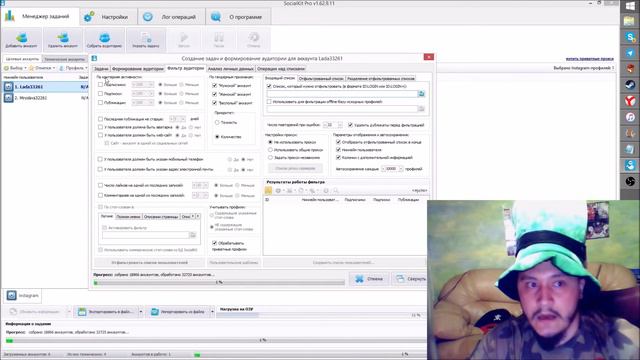Adjust the retry count on error spinner
Screen dimensions: 640x360
(x=333, y=124)
